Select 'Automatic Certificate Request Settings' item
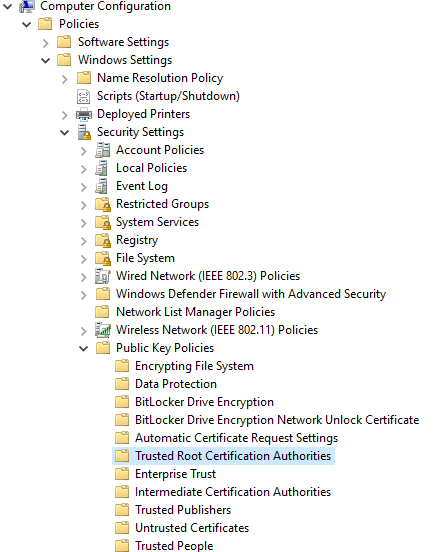444x552 pixels. tap(236, 438)
